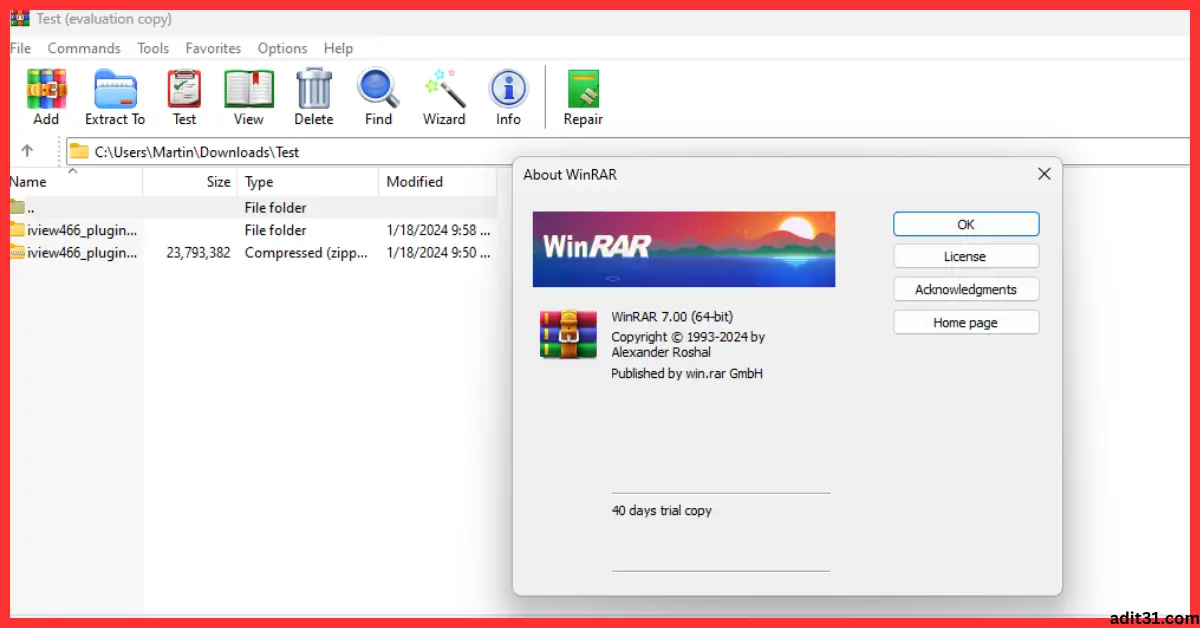Sort files by Type column header
Screen dimensions: 1200x628
point(259,182)
